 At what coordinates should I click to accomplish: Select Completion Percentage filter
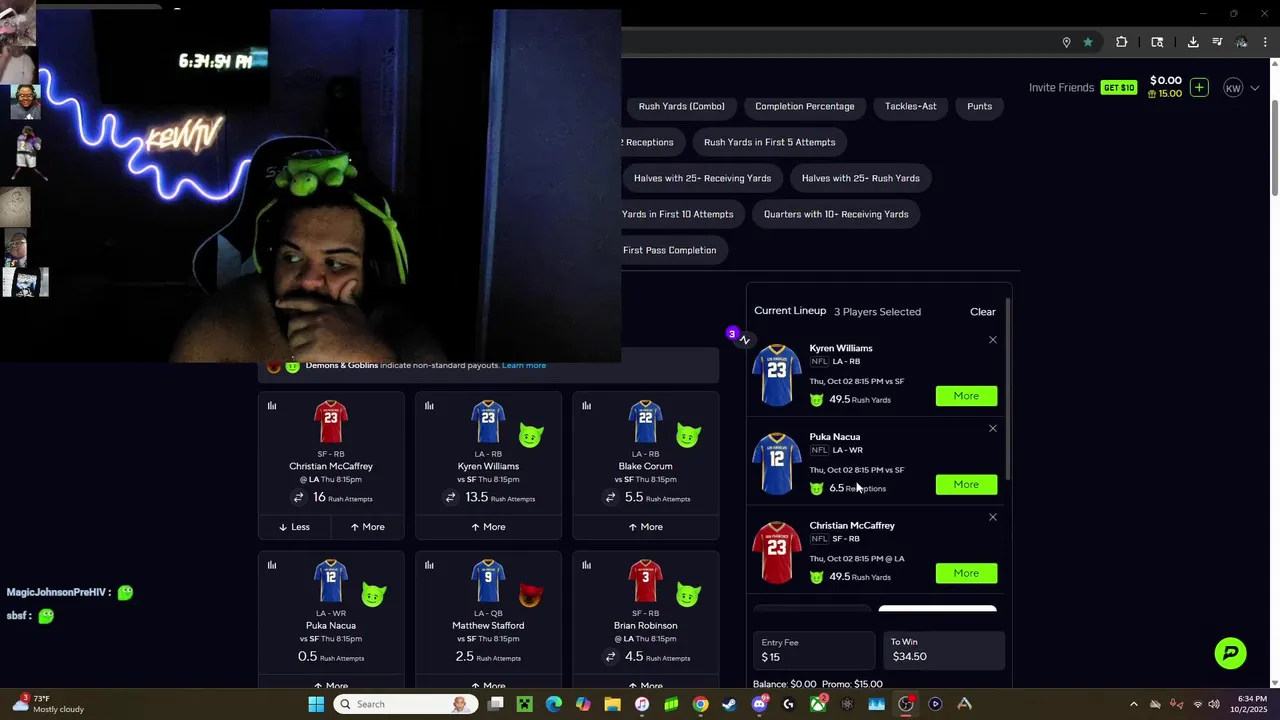pos(805,106)
